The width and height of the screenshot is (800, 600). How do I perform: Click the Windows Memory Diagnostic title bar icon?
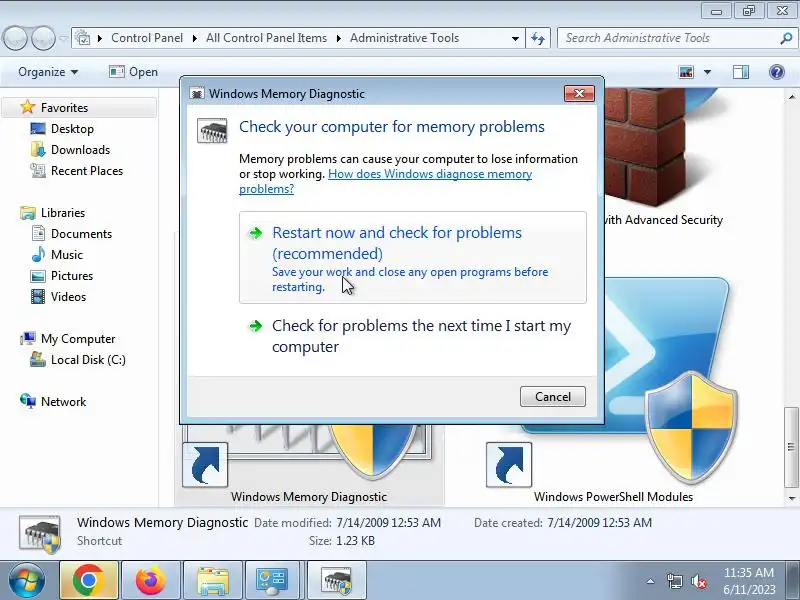197,94
